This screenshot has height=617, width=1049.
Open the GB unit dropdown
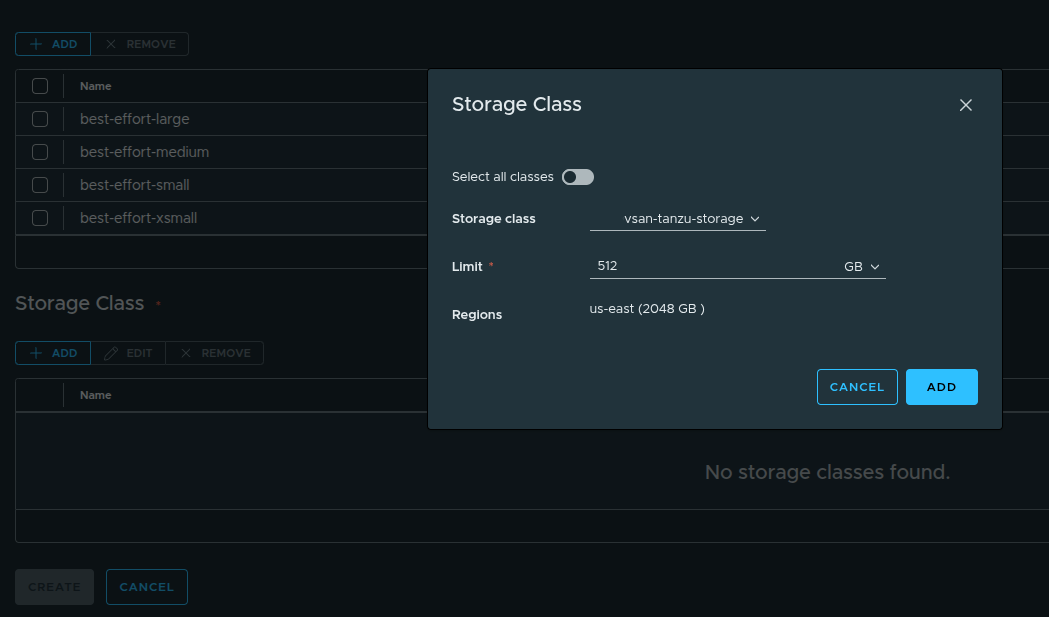[861, 266]
